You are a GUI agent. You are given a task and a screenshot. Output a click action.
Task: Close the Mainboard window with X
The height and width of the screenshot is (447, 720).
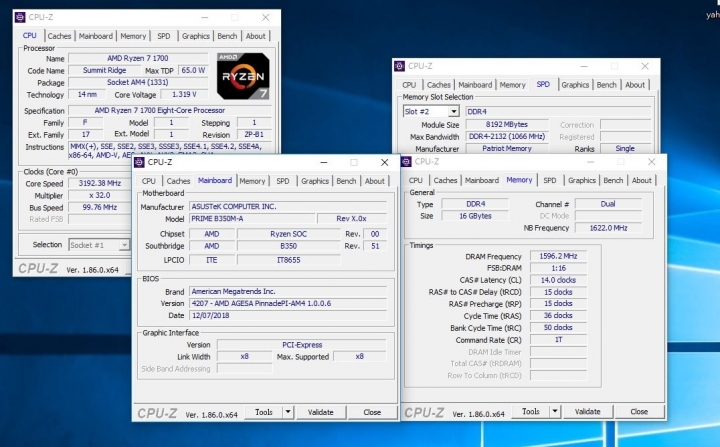(384, 162)
